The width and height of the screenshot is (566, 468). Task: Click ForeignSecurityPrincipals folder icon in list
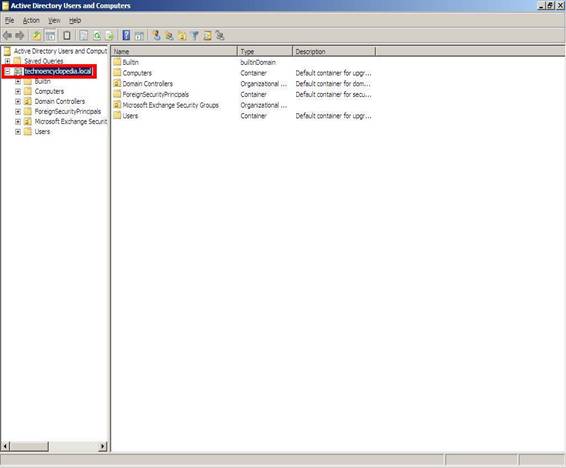tap(117, 94)
